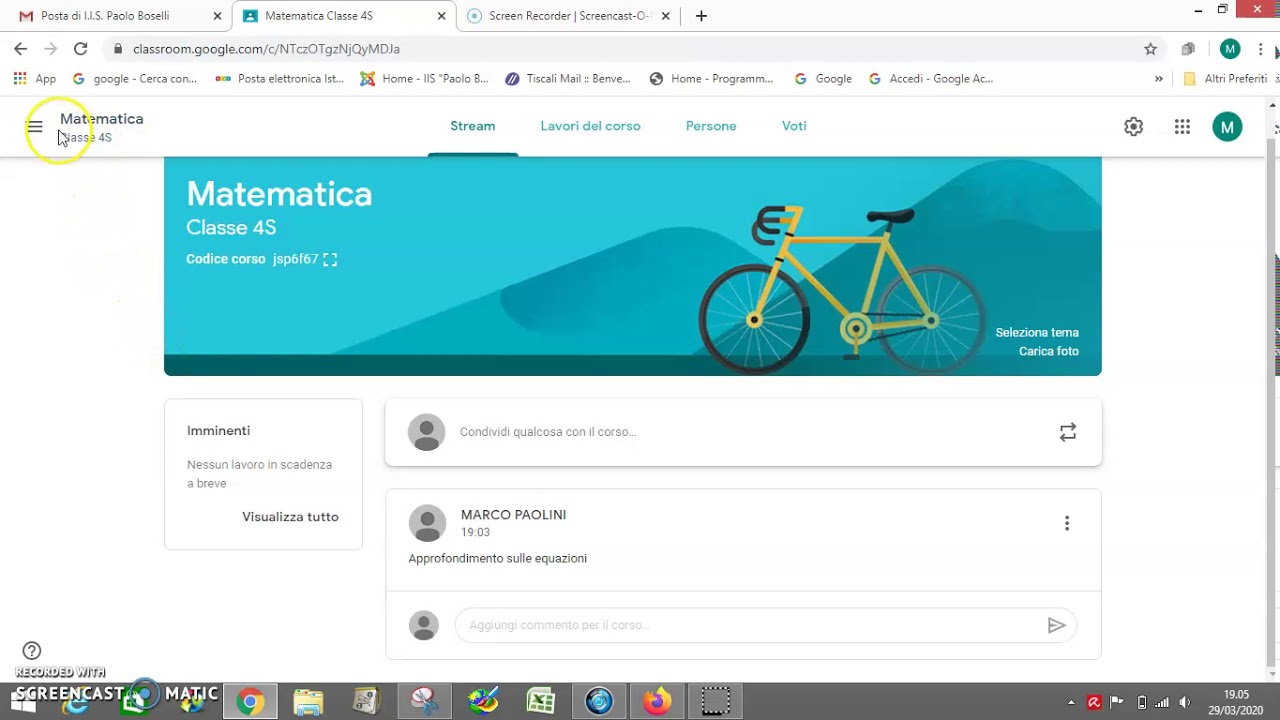
Task: Close the Matematica Classe 4S tab
Action: [441, 16]
